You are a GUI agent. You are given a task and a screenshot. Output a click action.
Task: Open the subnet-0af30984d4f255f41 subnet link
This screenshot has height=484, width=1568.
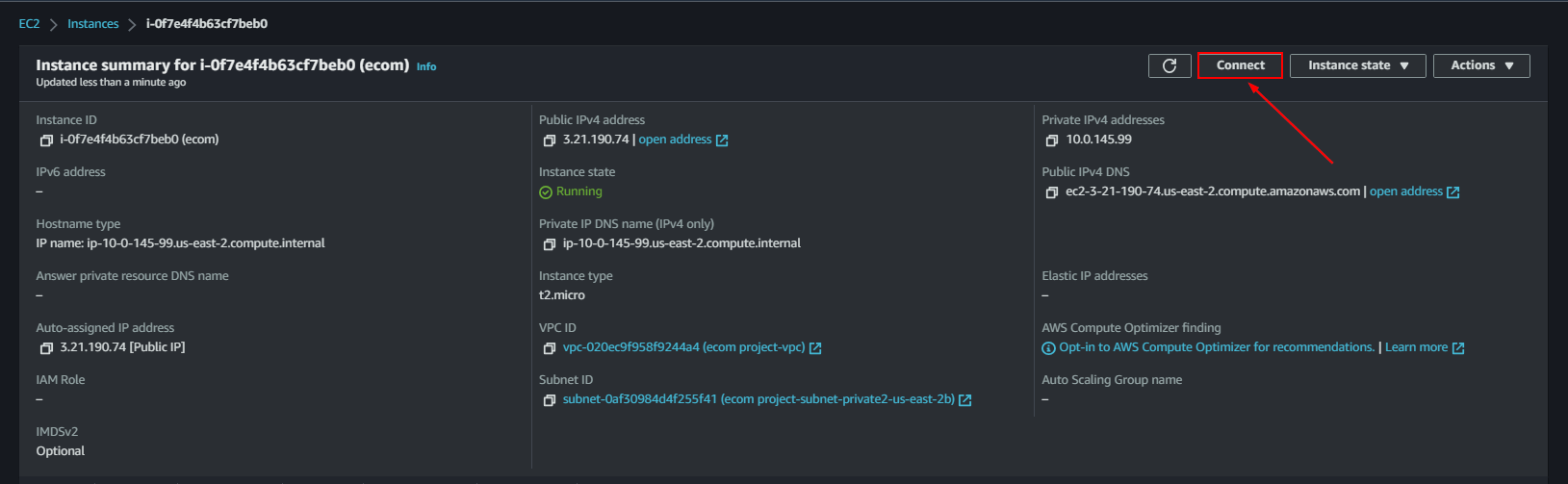tap(758, 399)
